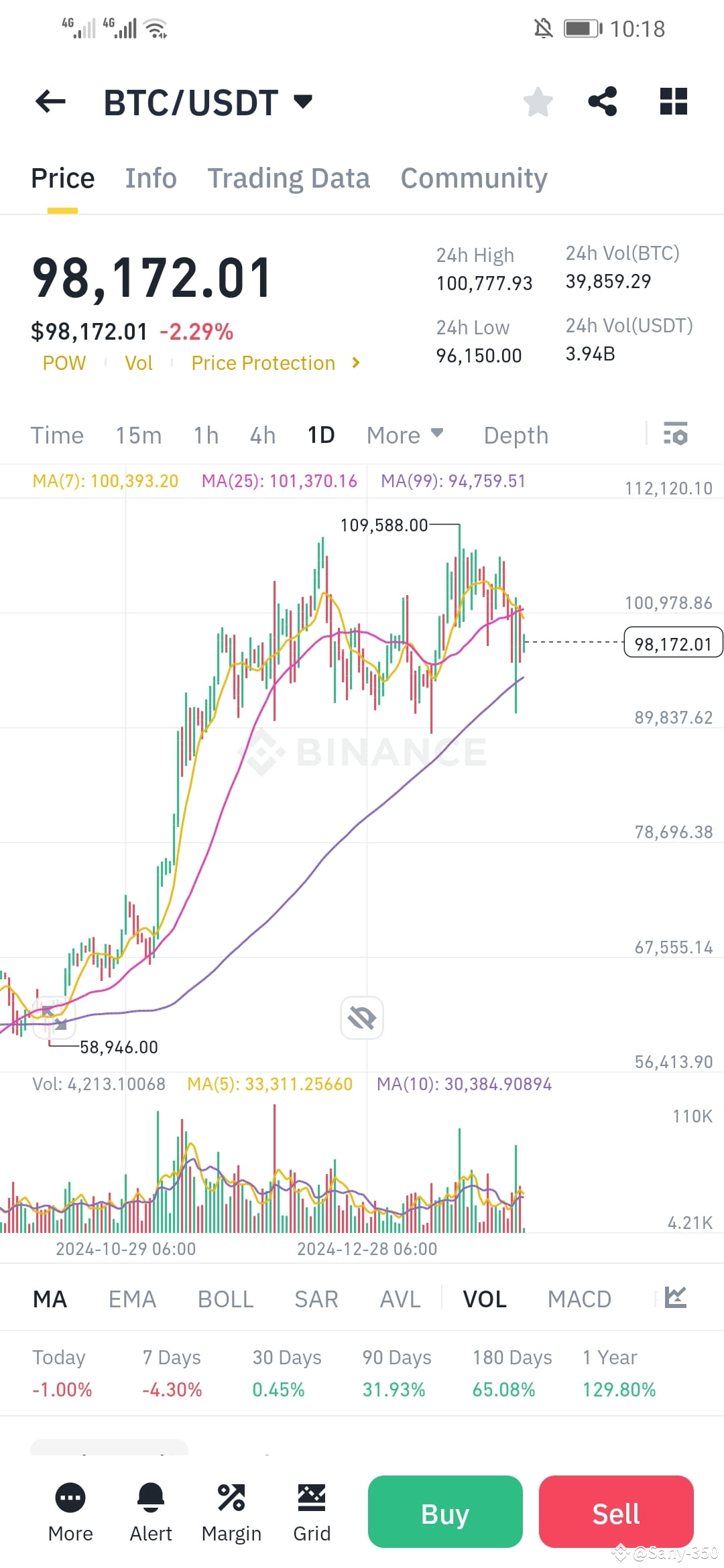This screenshot has height=1568, width=724.
Task: Hide indicators using the eye-slash icon
Action: (x=362, y=1017)
